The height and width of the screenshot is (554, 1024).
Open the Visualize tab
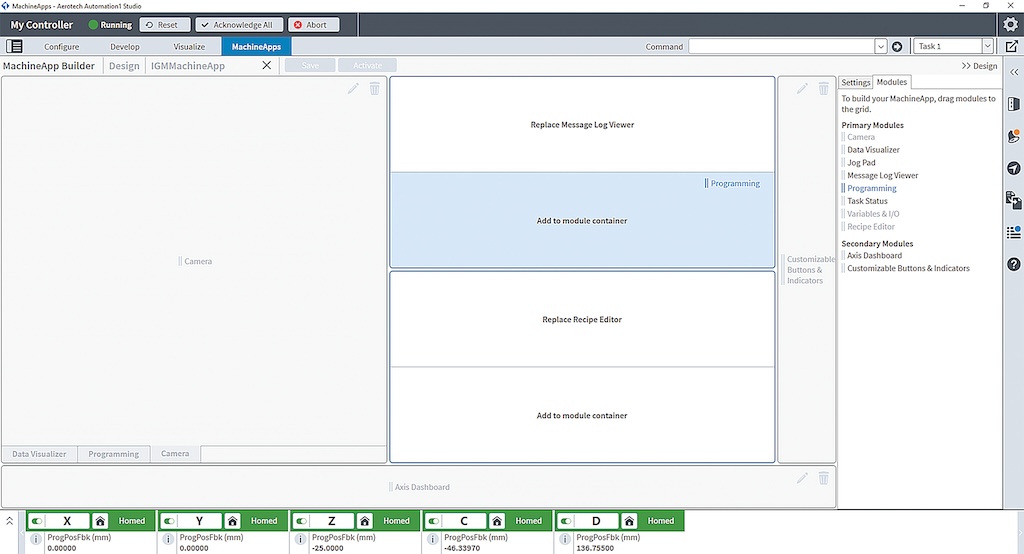click(189, 47)
